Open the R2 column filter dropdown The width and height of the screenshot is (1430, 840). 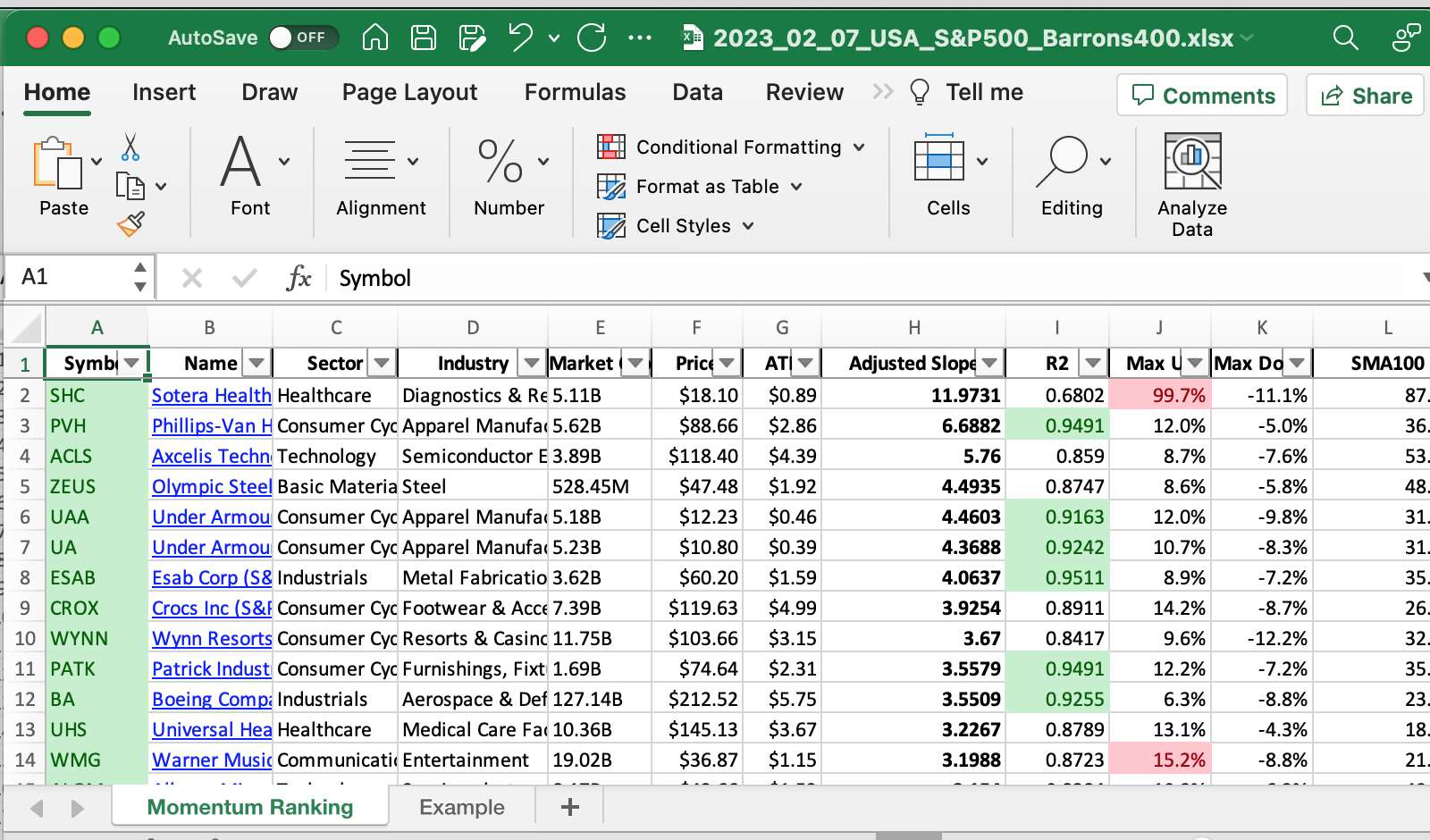(x=1093, y=363)
